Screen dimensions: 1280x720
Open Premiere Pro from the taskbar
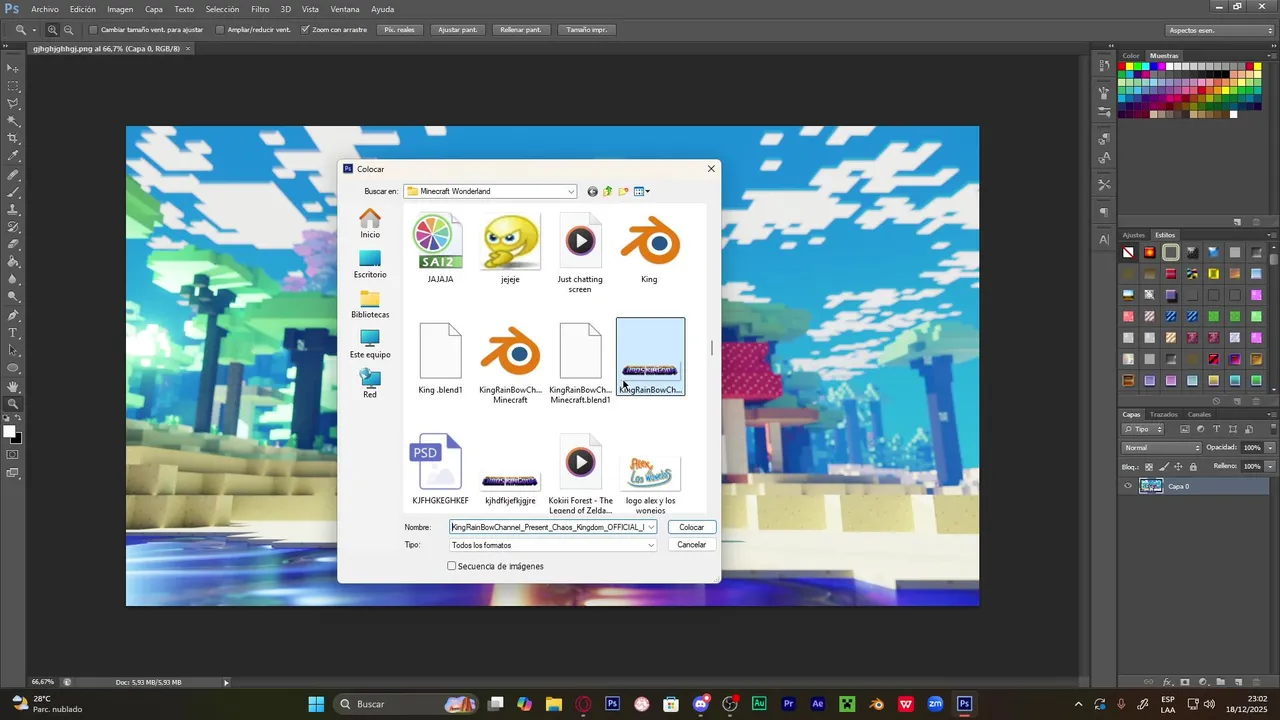pos(789,704)
